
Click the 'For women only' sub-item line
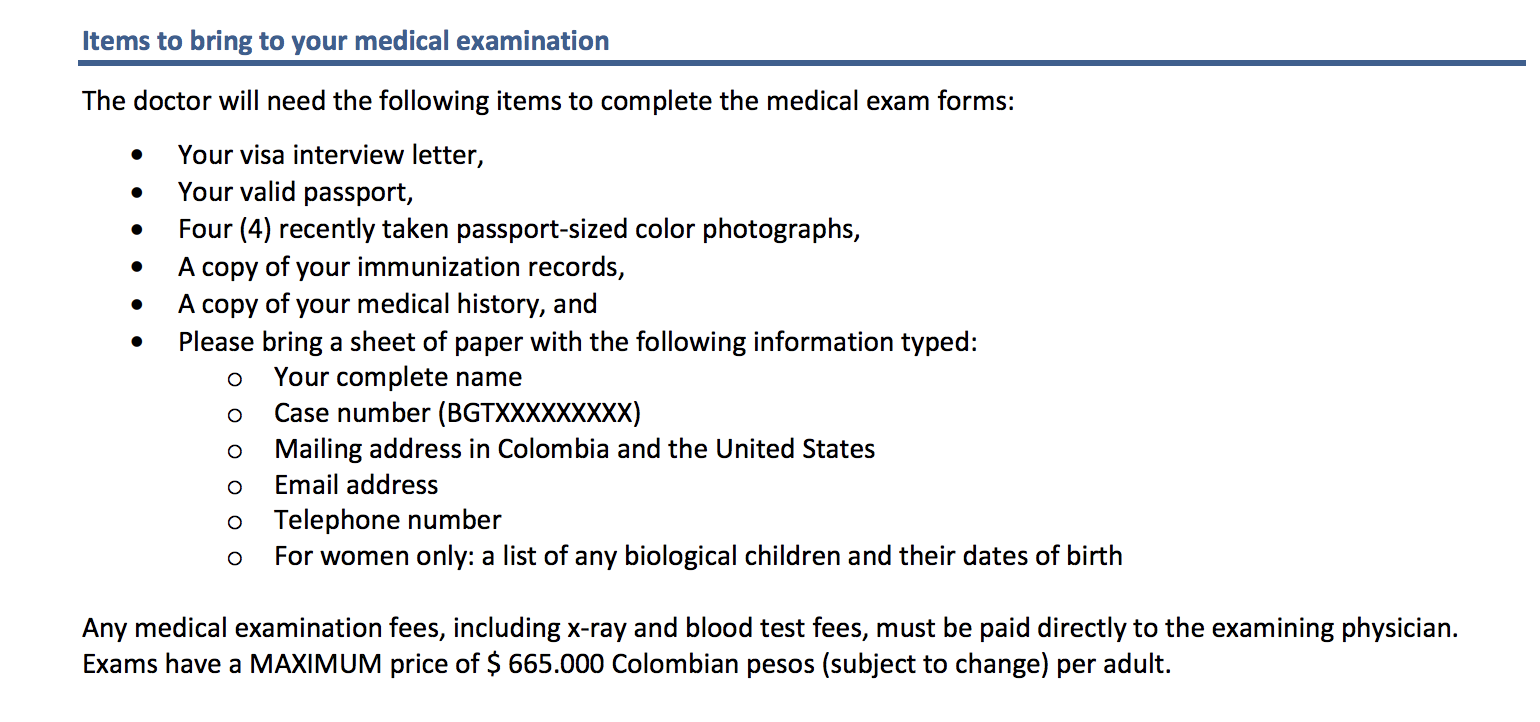(698, 556)
